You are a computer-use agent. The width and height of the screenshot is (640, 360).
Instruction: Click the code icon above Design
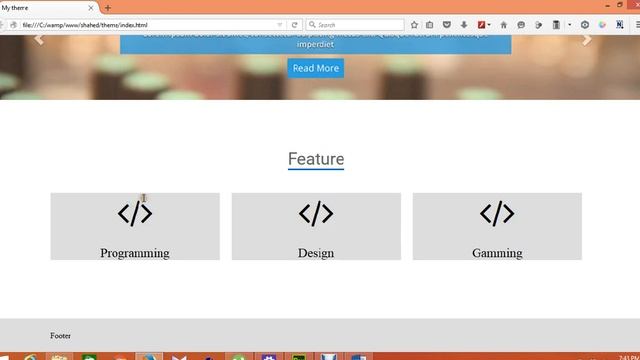[x=316, y=213]
